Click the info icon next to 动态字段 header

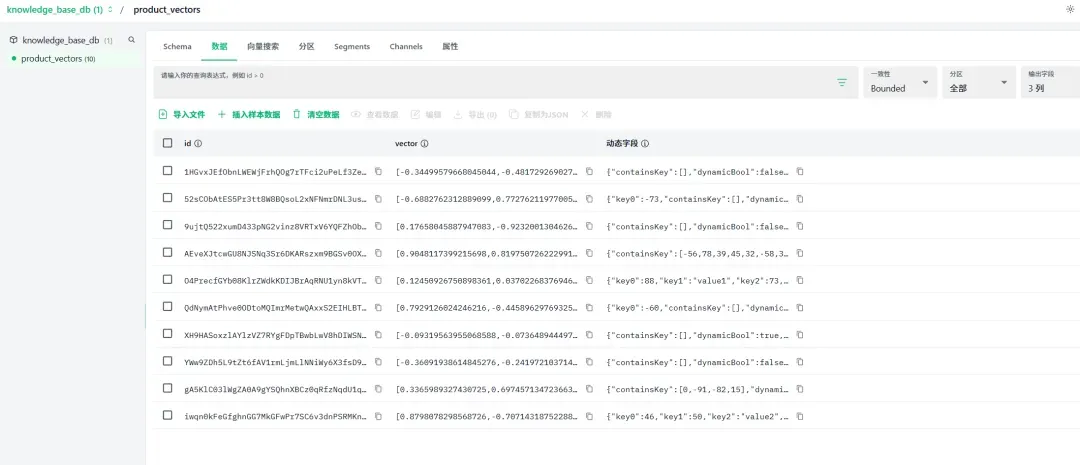click(646, 144)
